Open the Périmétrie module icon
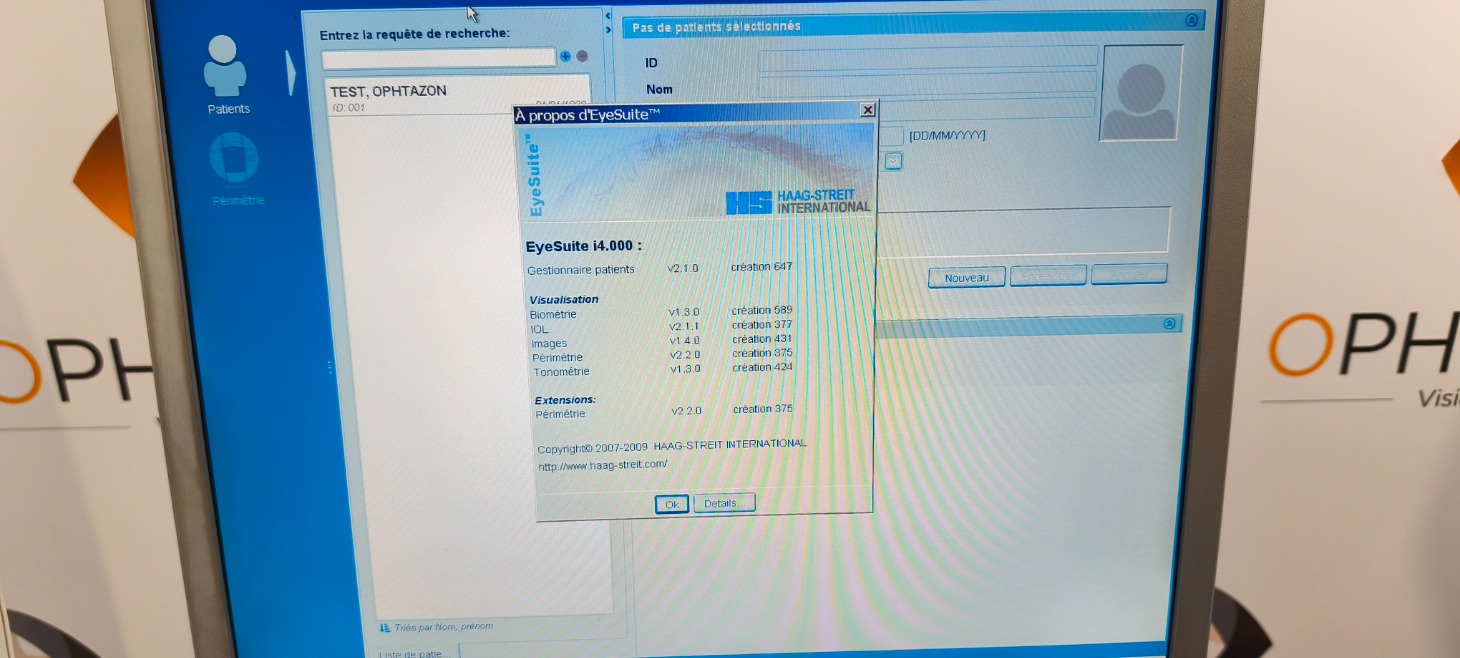Screen dimensions: 1460x658 pyautogui.click(x=234, y=159)
